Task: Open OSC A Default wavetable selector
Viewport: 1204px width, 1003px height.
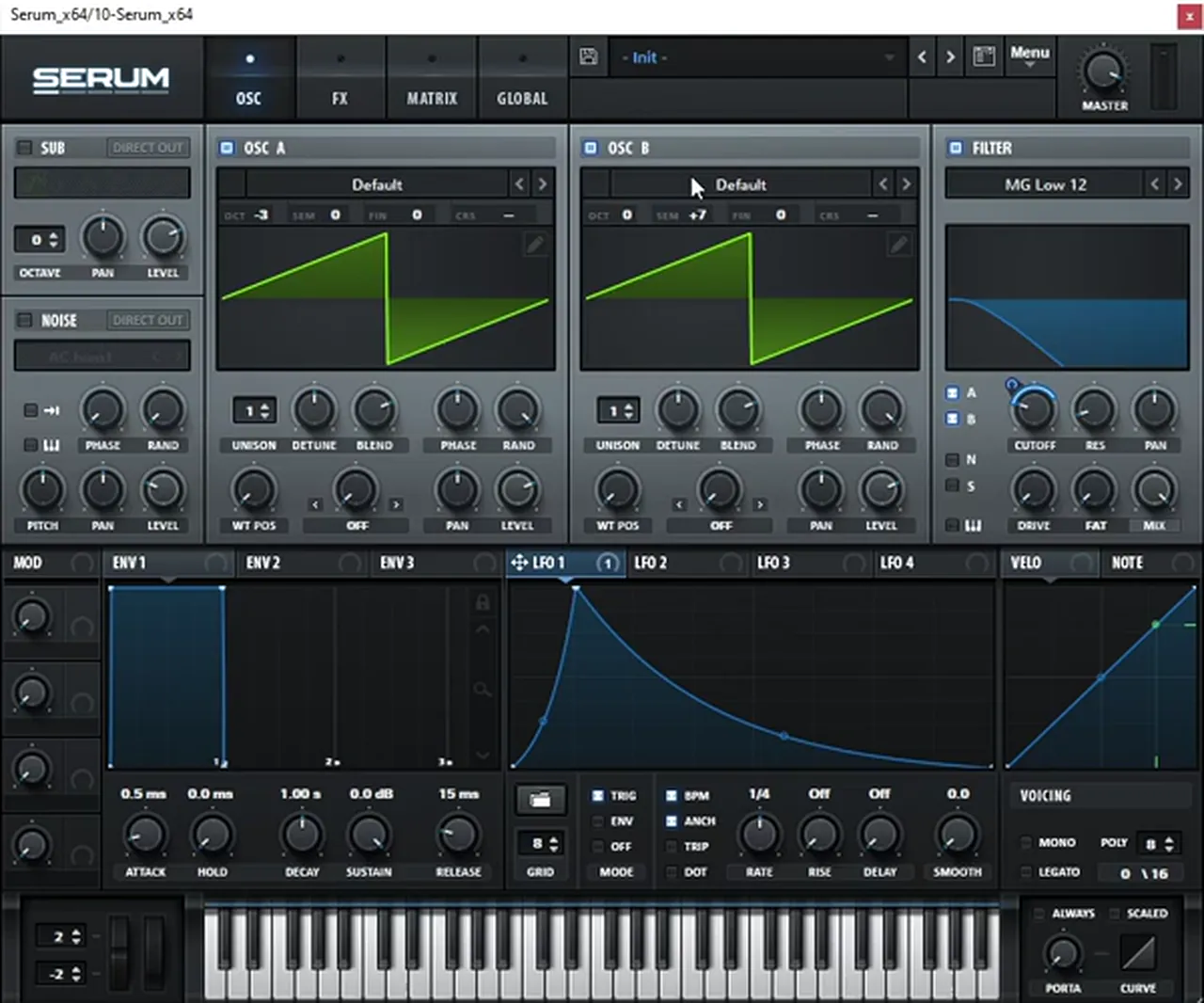Action: (377, 184)
